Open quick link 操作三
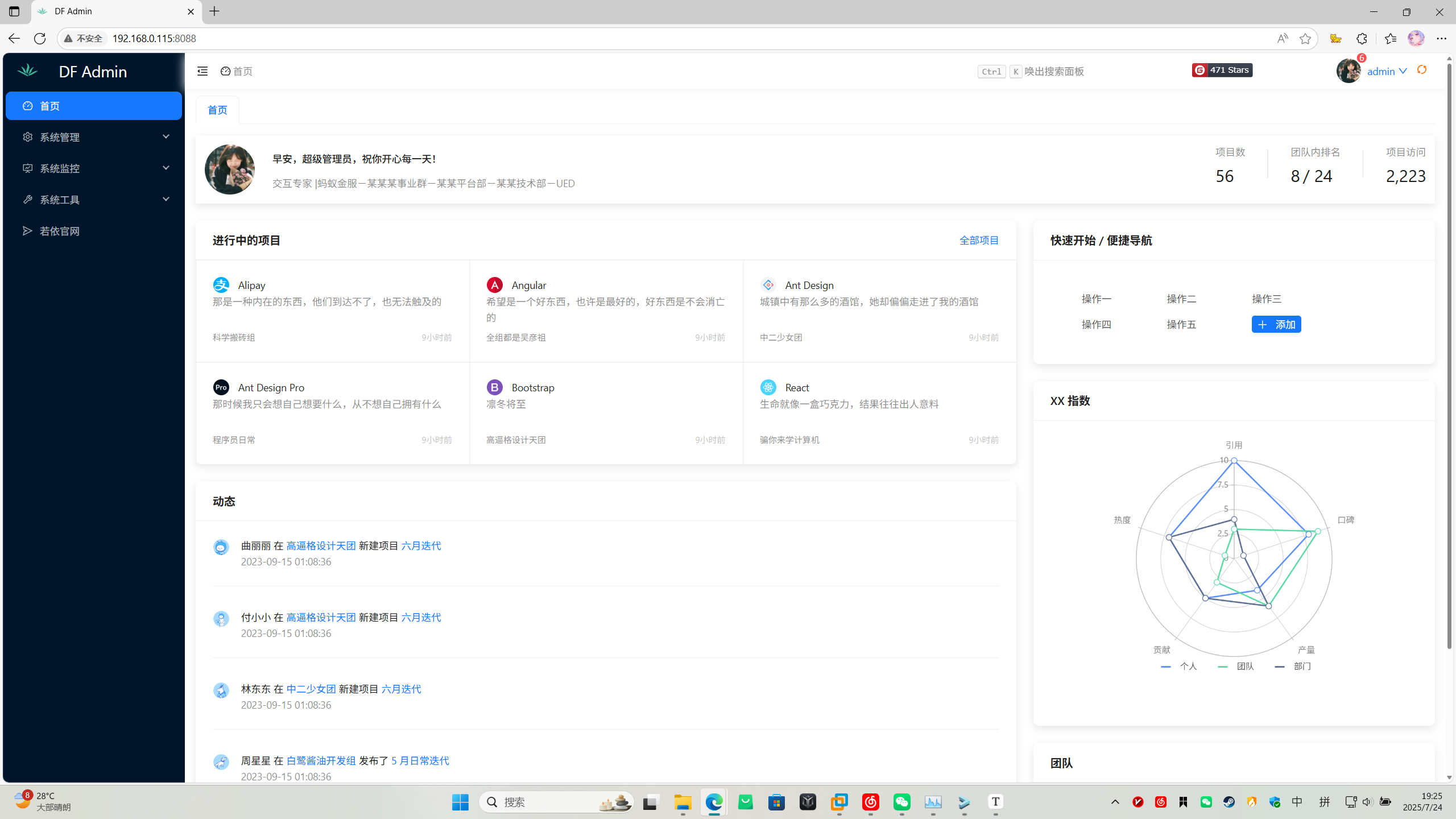This screenshot has height=819, width=1456. [x=1267, y=299]
